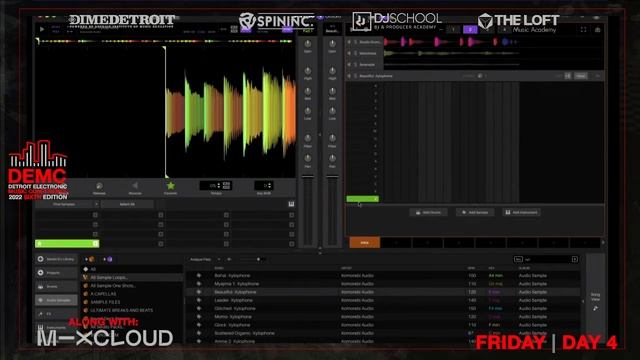Viewport: 640px width, 360px height.
Task: Open the FX sidebar section
Action: click(56, 314)
